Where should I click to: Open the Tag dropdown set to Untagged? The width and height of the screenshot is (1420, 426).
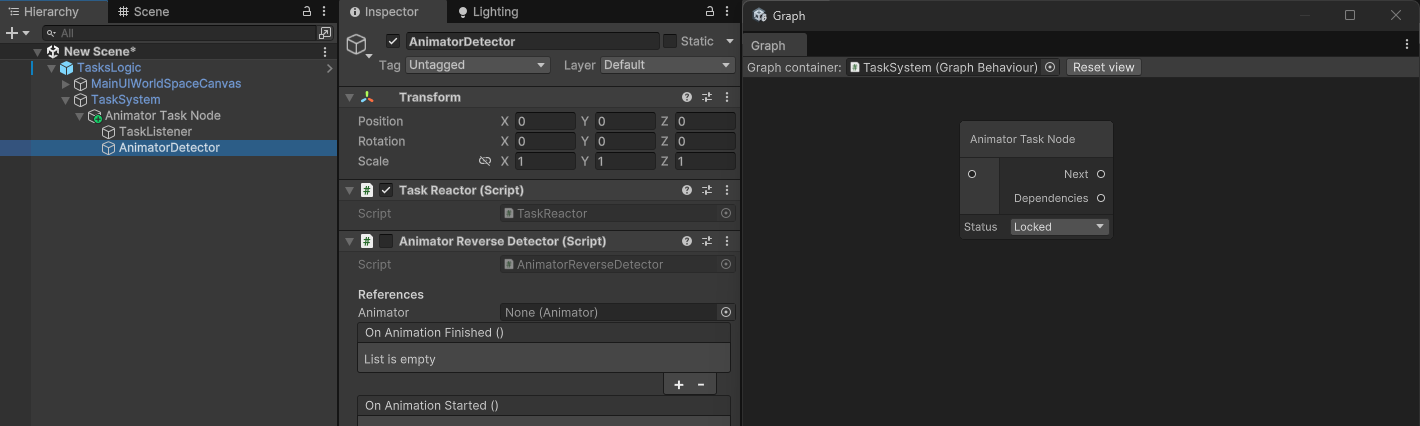(x=477, y=65)
